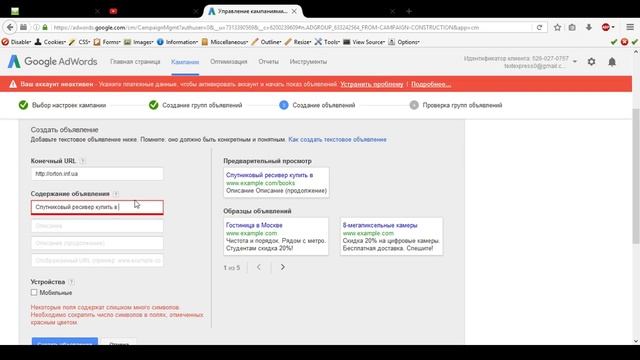
Task: Click the site identity lock icon
Action: click(x=45, y=27)
